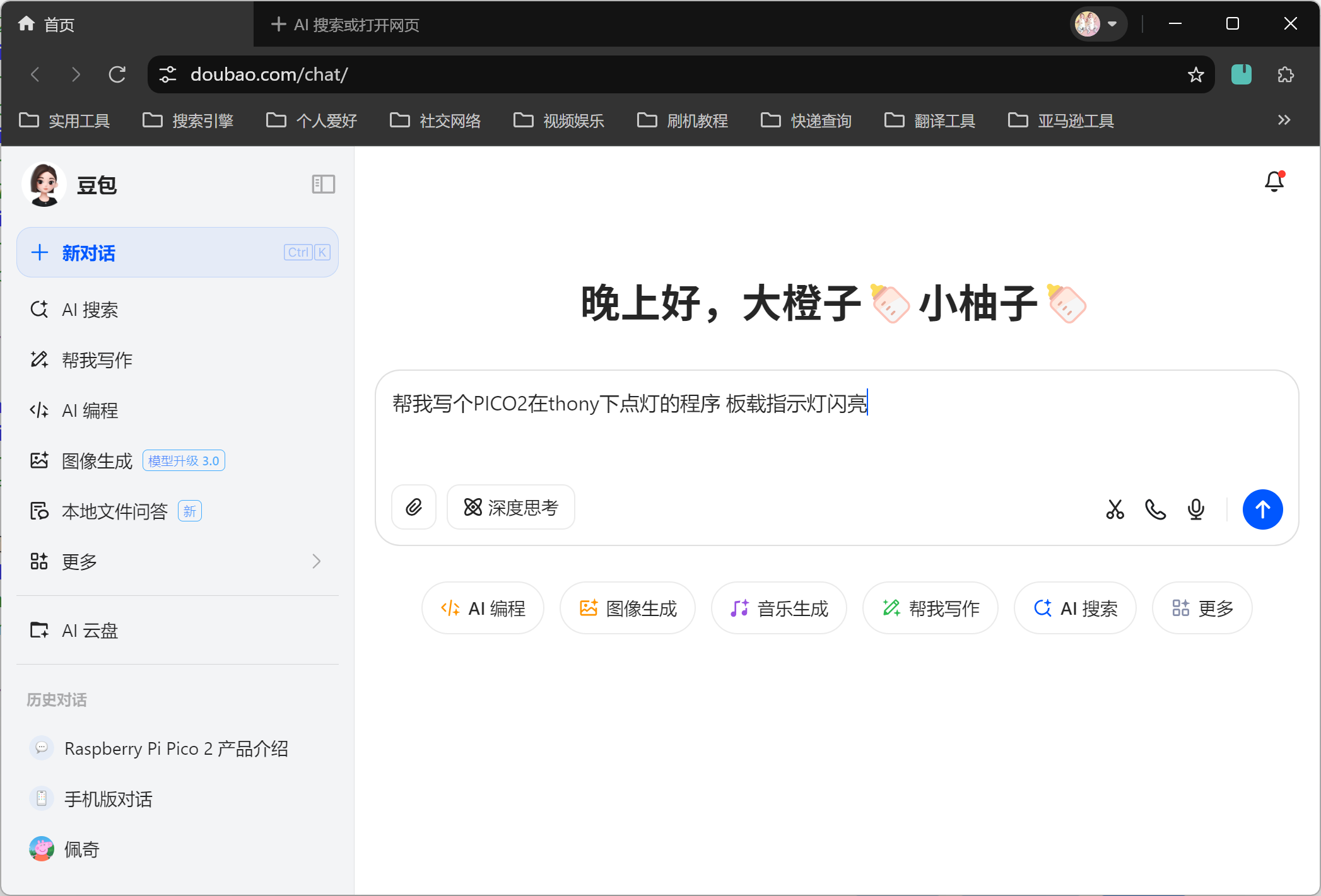Image resolution: width=1321 pixels, height=896 pixels.
Task: Select the 音乐生成 quick chip
Action: 779,608
